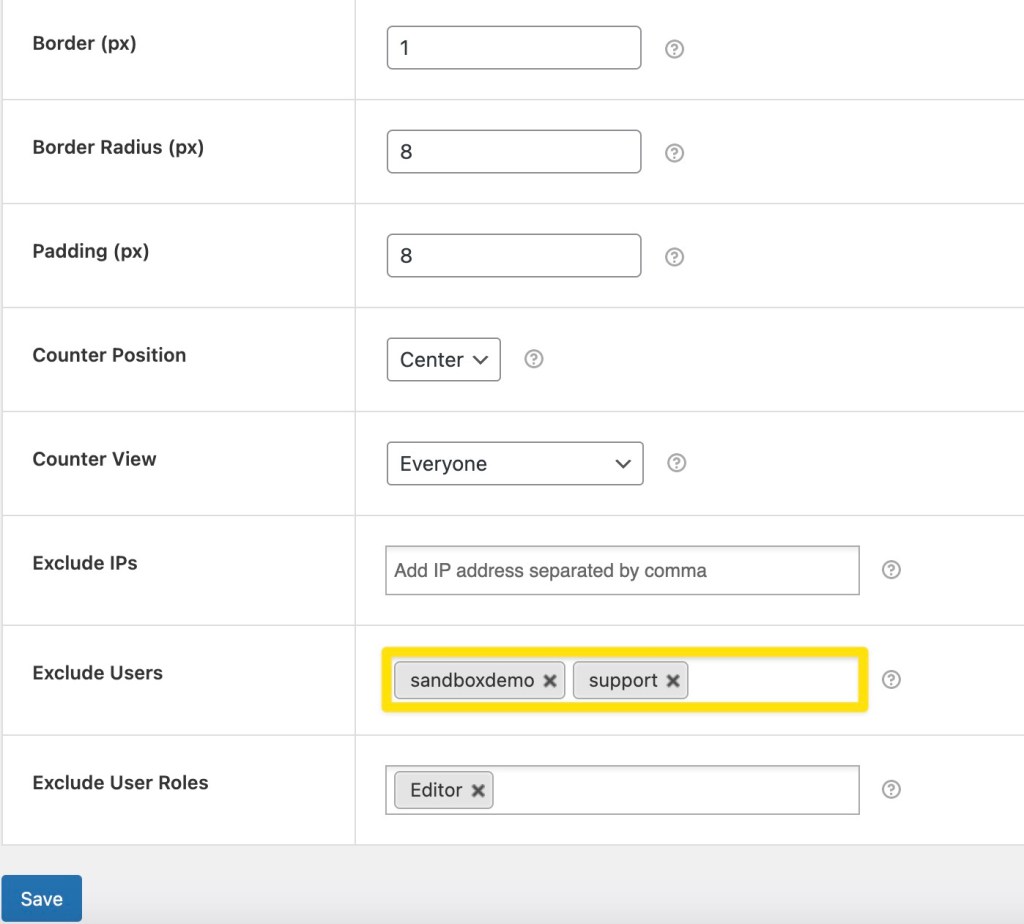This screenshot has width=1024, height=924.
Task: Click help icon next to Border field
Action: (x=674, y=49)
